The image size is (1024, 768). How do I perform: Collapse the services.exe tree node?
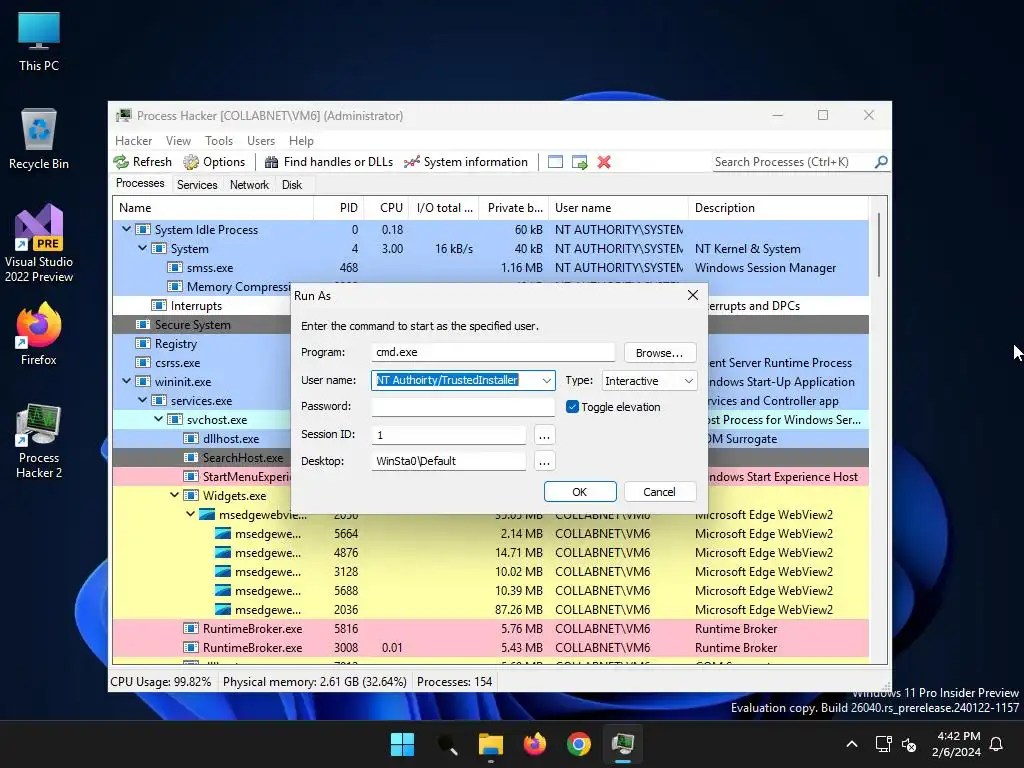142,400
